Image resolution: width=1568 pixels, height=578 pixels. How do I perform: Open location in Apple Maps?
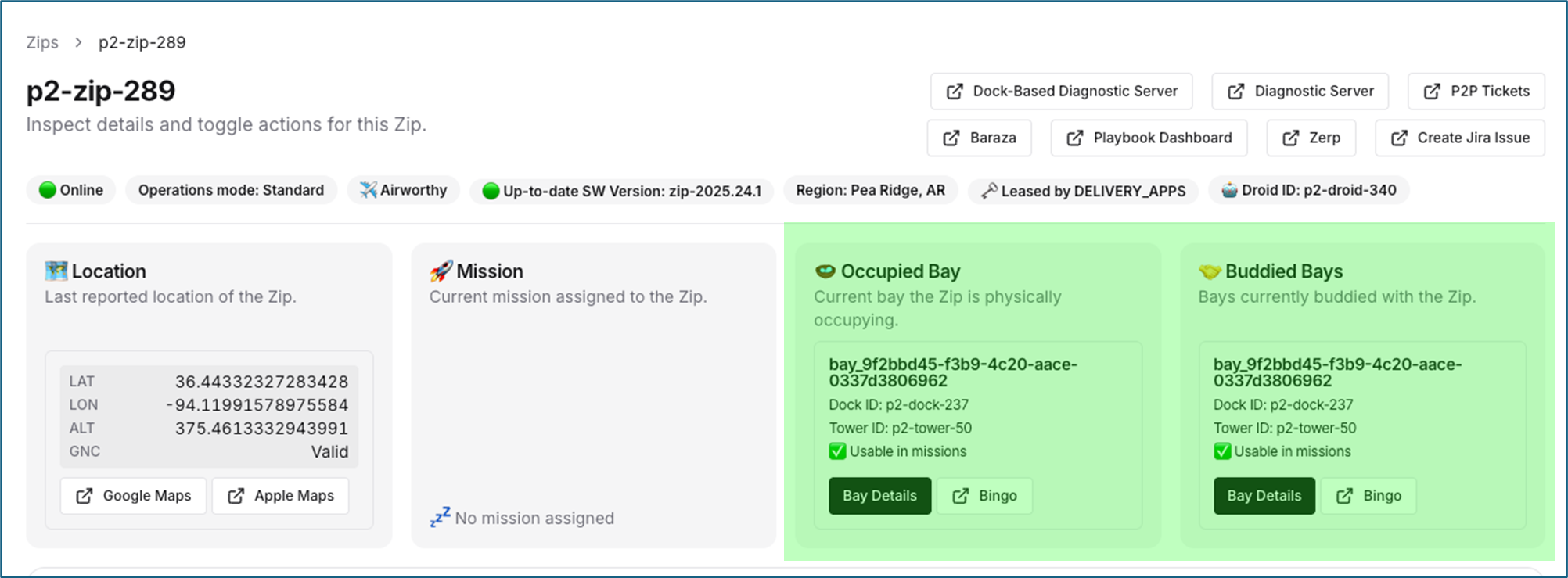point(280,496)
